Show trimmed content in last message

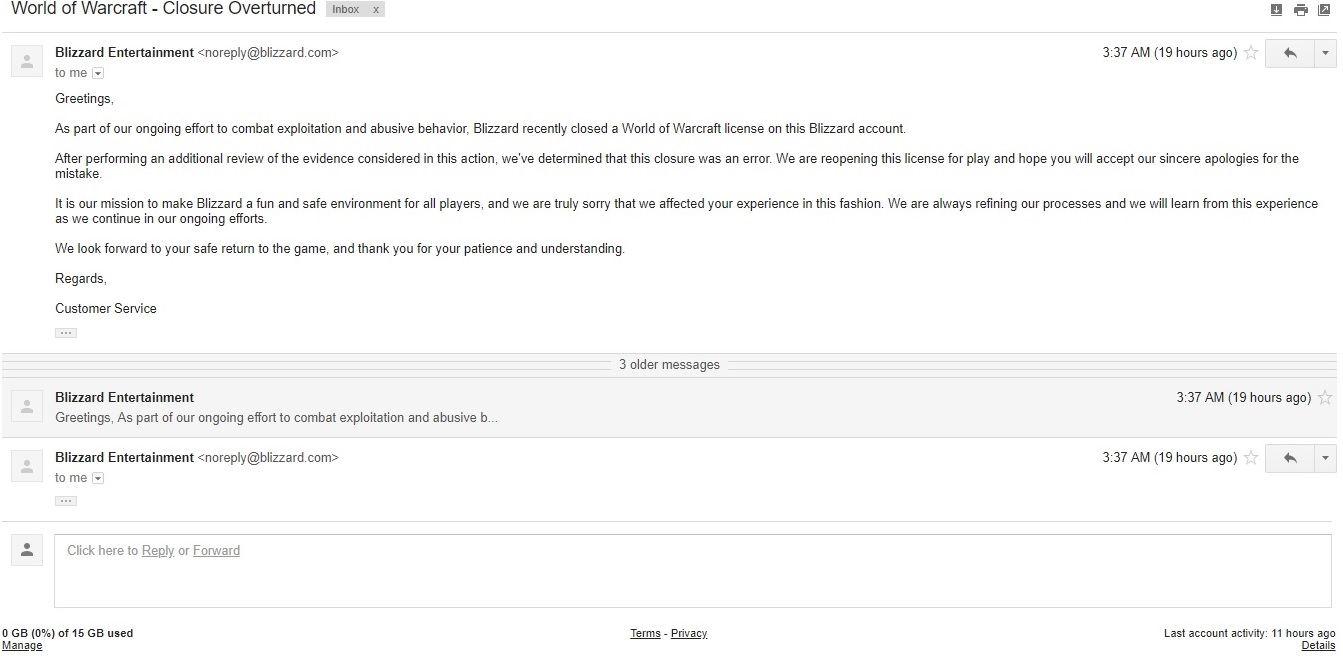tap(66, 501)
